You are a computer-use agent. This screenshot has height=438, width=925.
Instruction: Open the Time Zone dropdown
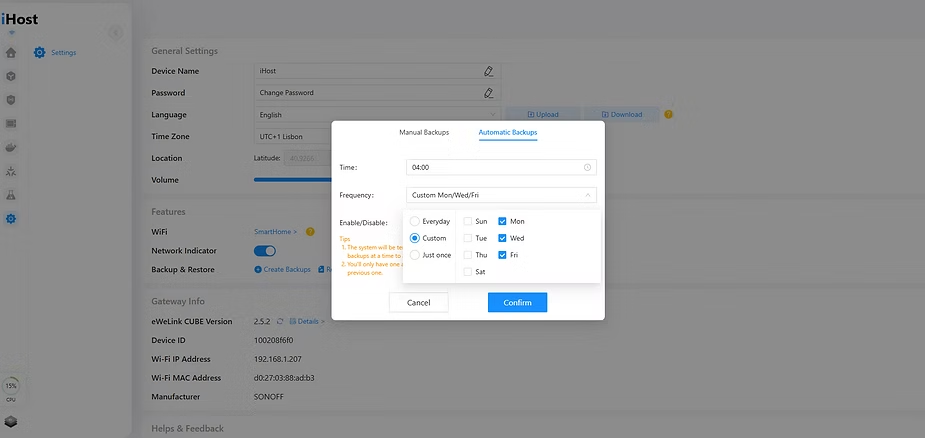click(x=295, y=136)
